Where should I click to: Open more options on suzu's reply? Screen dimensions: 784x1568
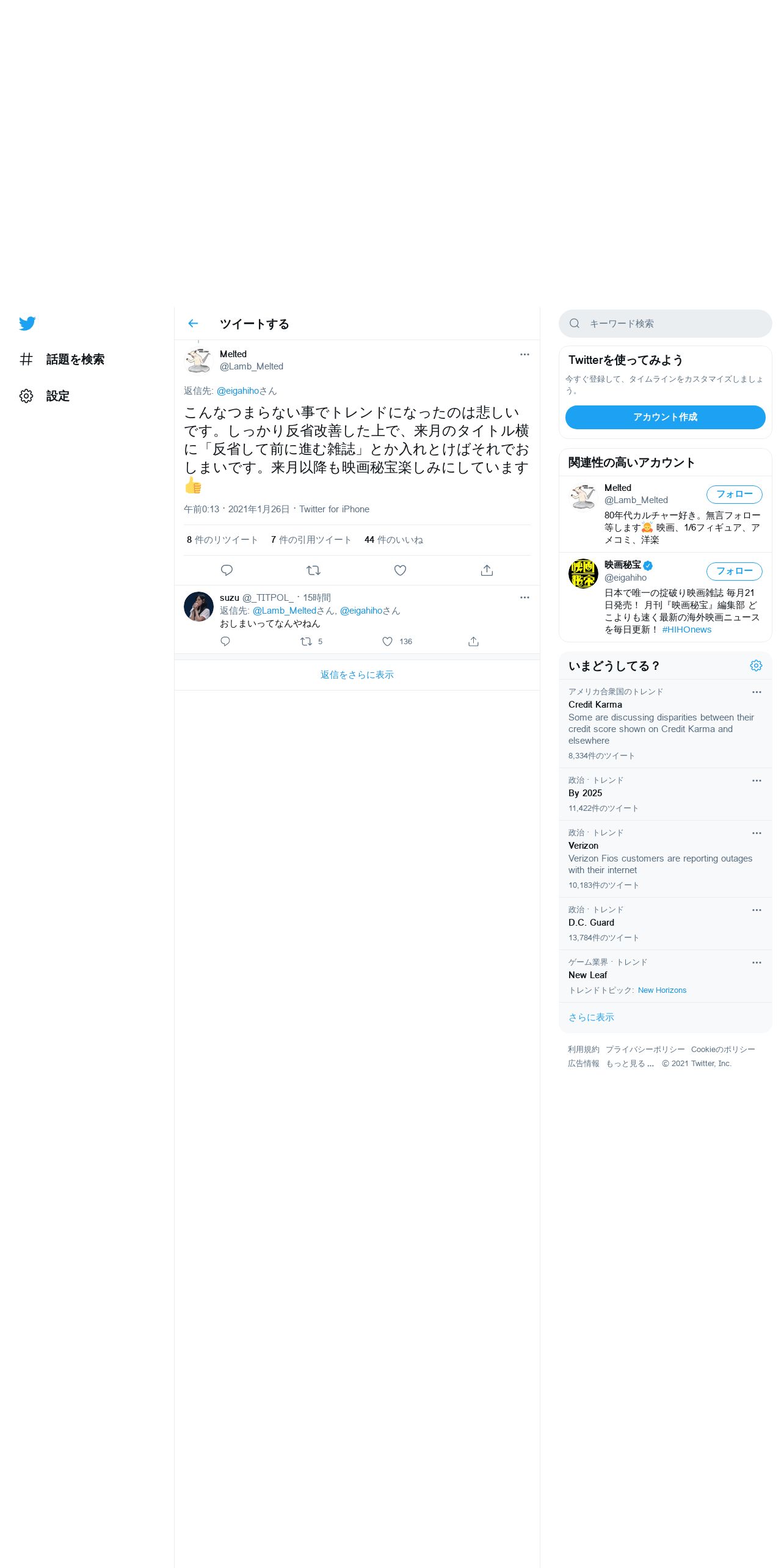(524, 597)
